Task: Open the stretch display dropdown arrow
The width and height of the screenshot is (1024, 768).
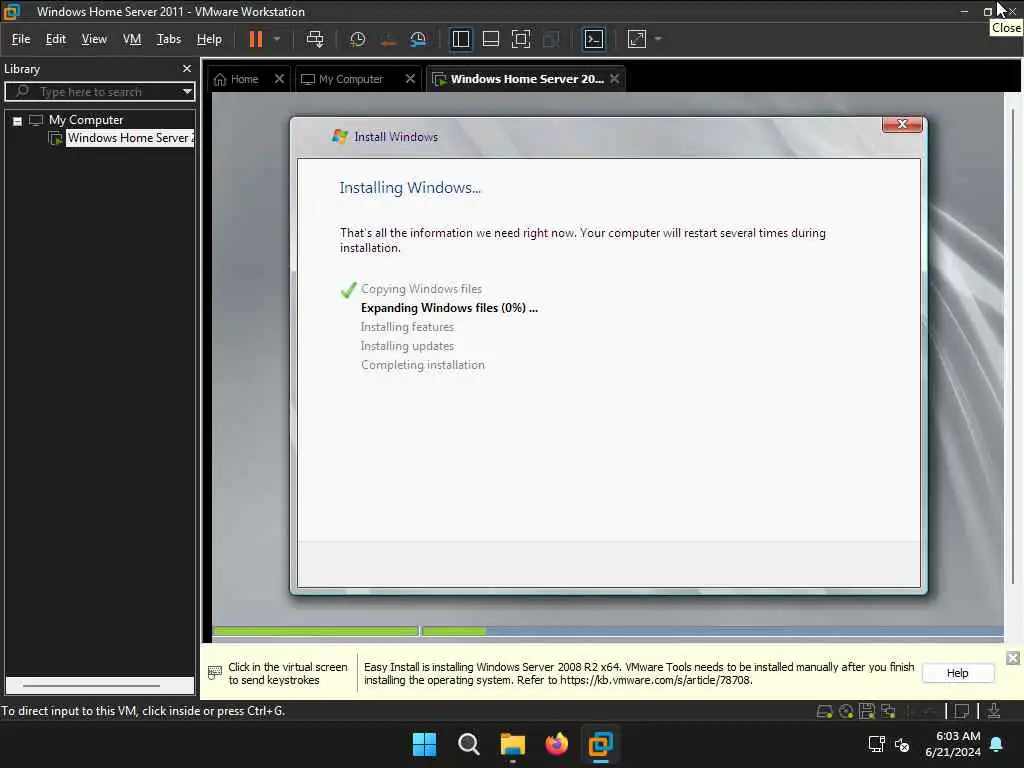Action: point(658,39)
